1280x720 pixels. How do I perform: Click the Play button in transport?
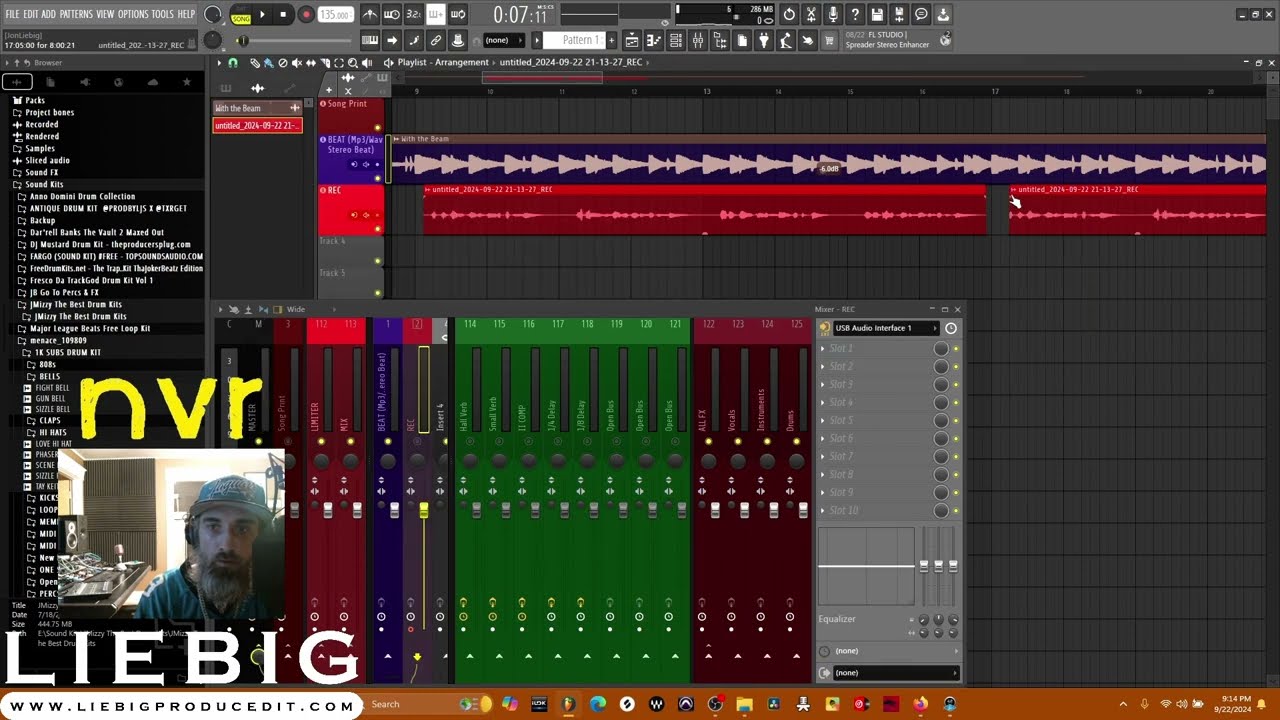coord(262,15)
